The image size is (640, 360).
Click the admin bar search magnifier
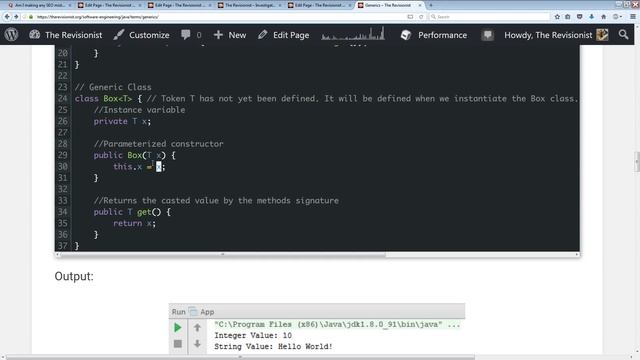pos(623,35)
